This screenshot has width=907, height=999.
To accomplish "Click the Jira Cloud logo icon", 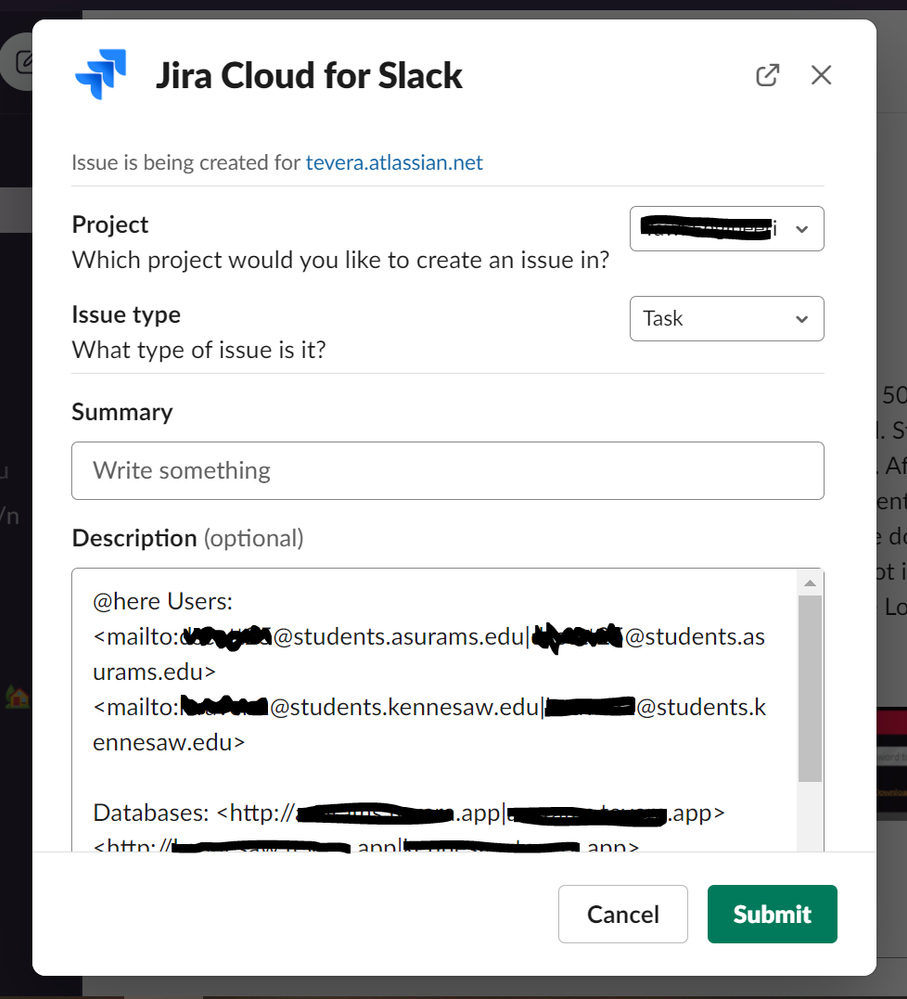I will pyautogui.click(x=101, y=75).
